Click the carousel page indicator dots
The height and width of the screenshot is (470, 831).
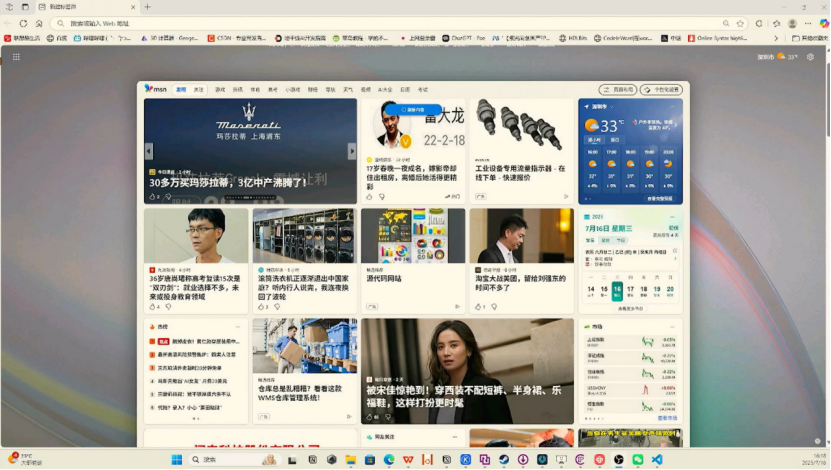point(250,198)
